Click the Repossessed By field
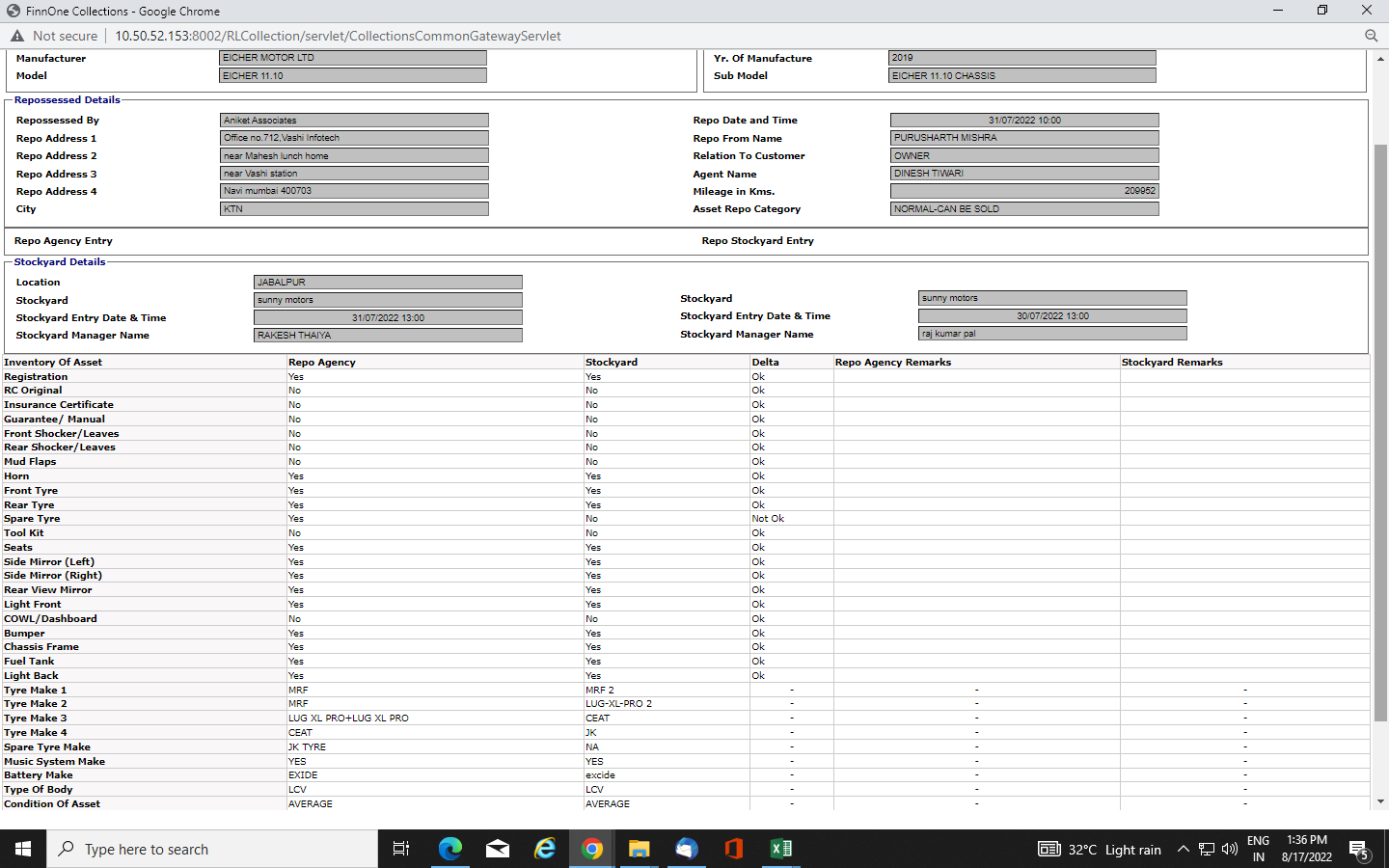Image resolution: width=1389 pixels, height=868 pixels. click(354, 121)
